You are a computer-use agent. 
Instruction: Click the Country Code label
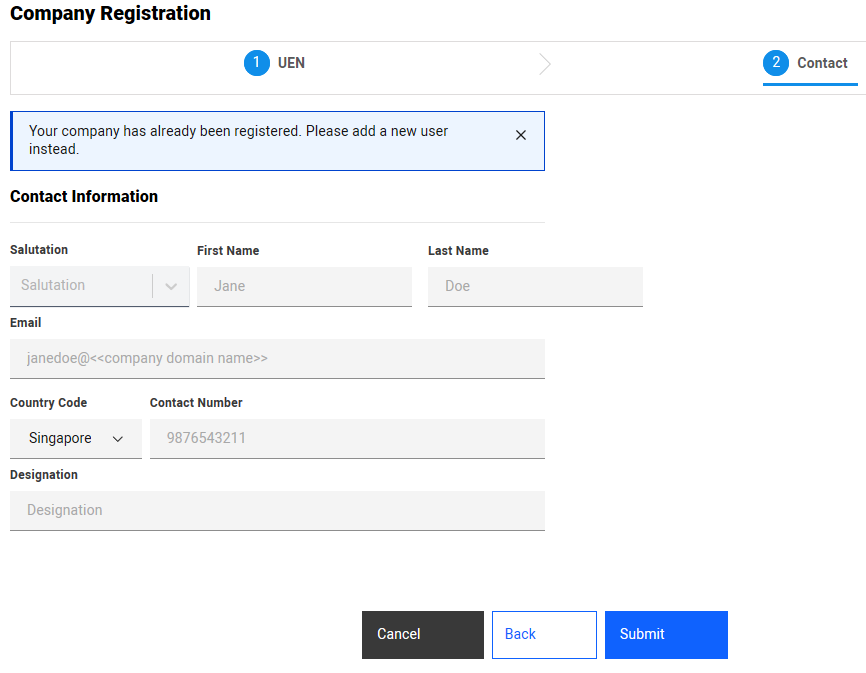[x=49, y=402]
